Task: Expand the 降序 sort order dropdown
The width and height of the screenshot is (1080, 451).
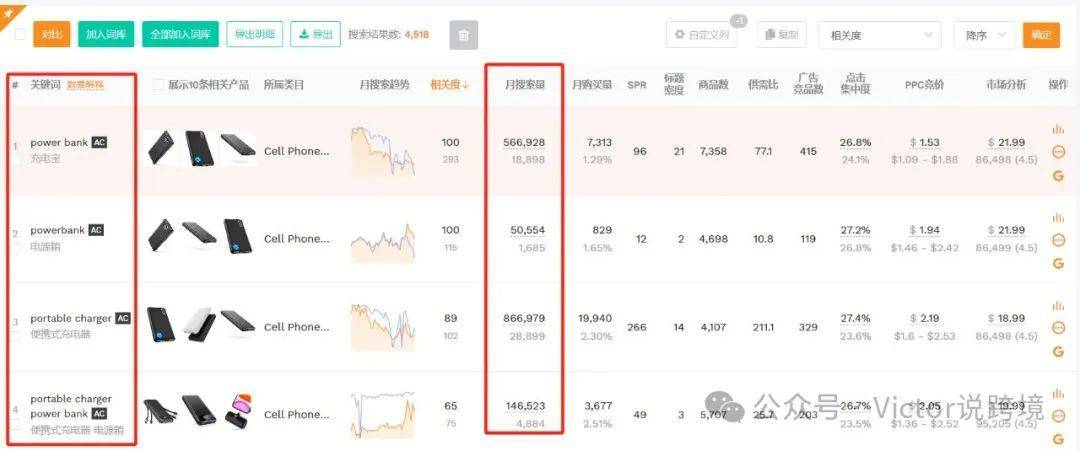Action: click(984, 35)
